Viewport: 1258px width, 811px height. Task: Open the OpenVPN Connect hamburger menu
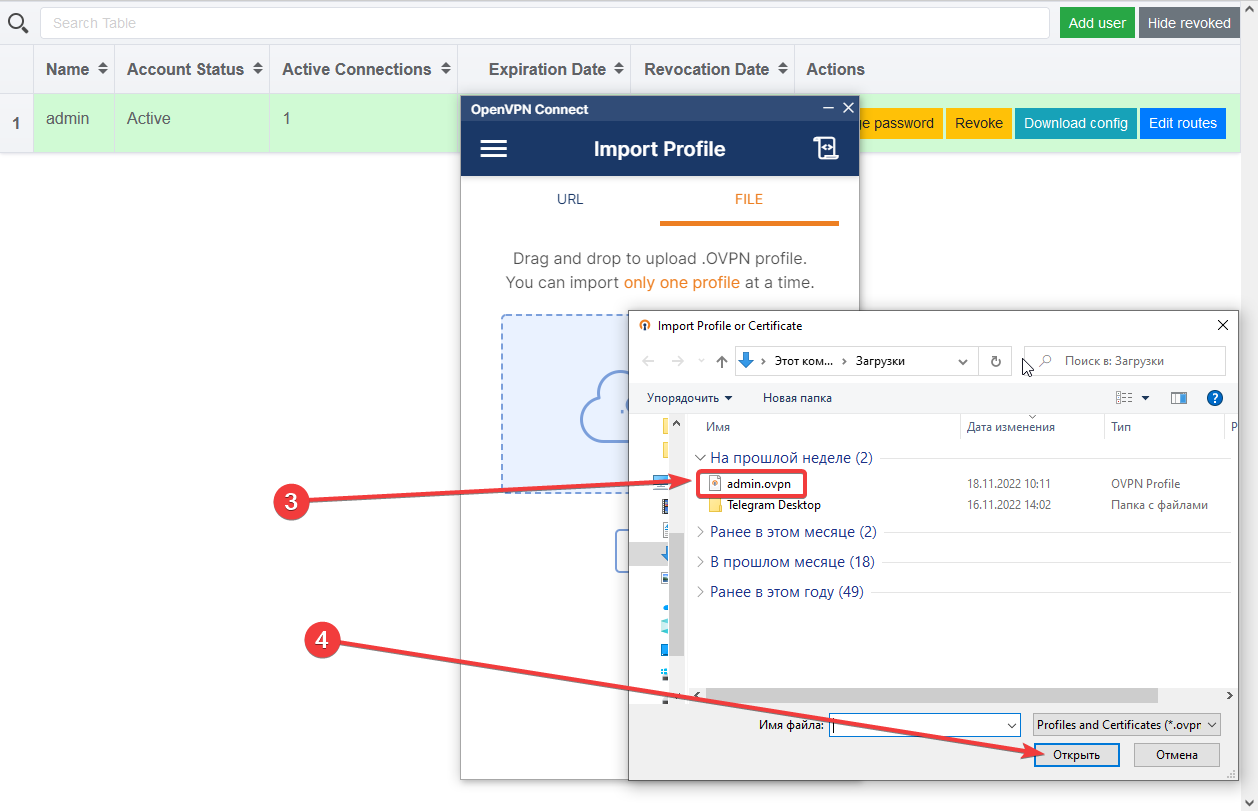[494, 149]
